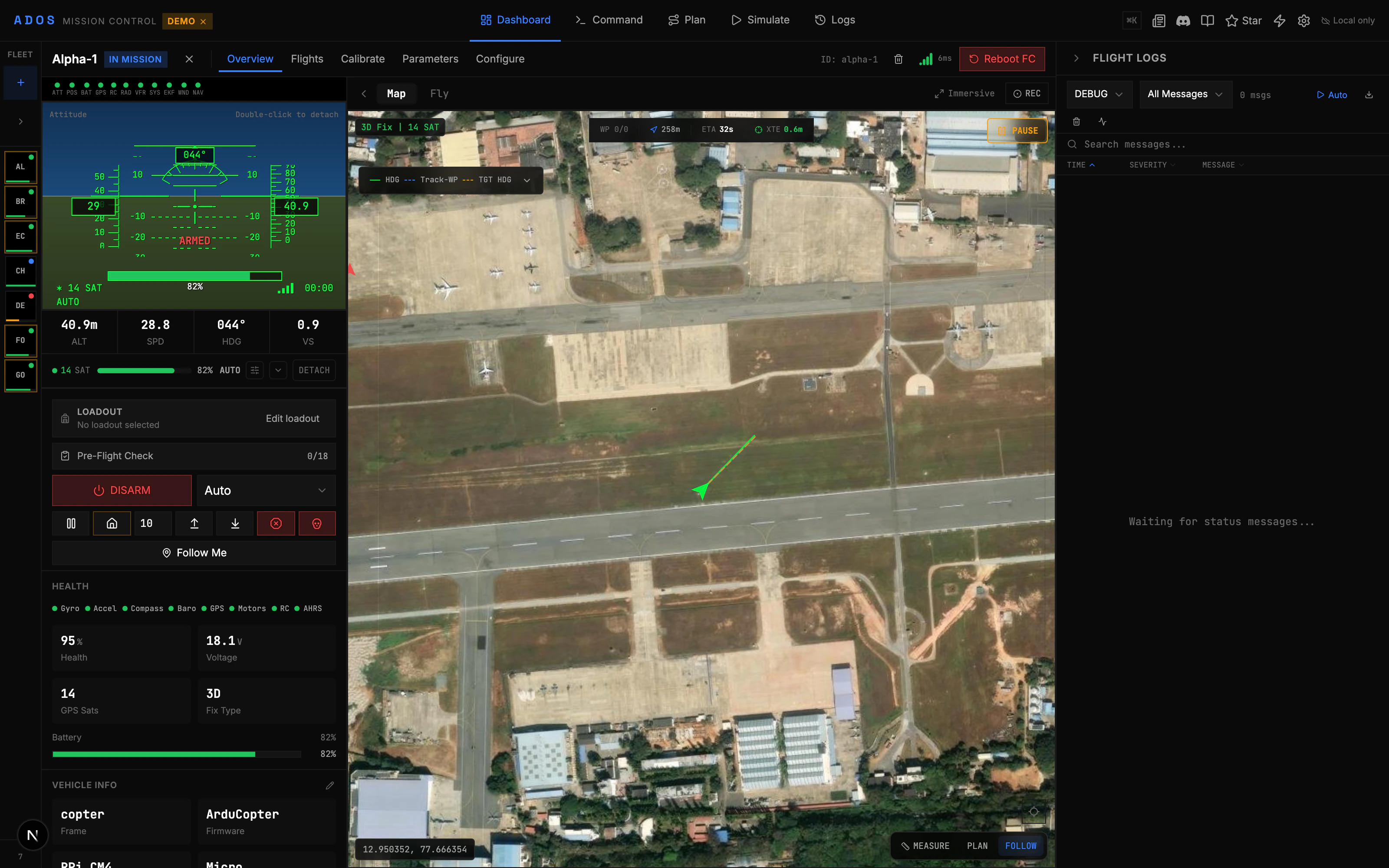Select the BR drone in fleet list
Viewport: 1389px width, 868px height.
[x=21, y=202]
